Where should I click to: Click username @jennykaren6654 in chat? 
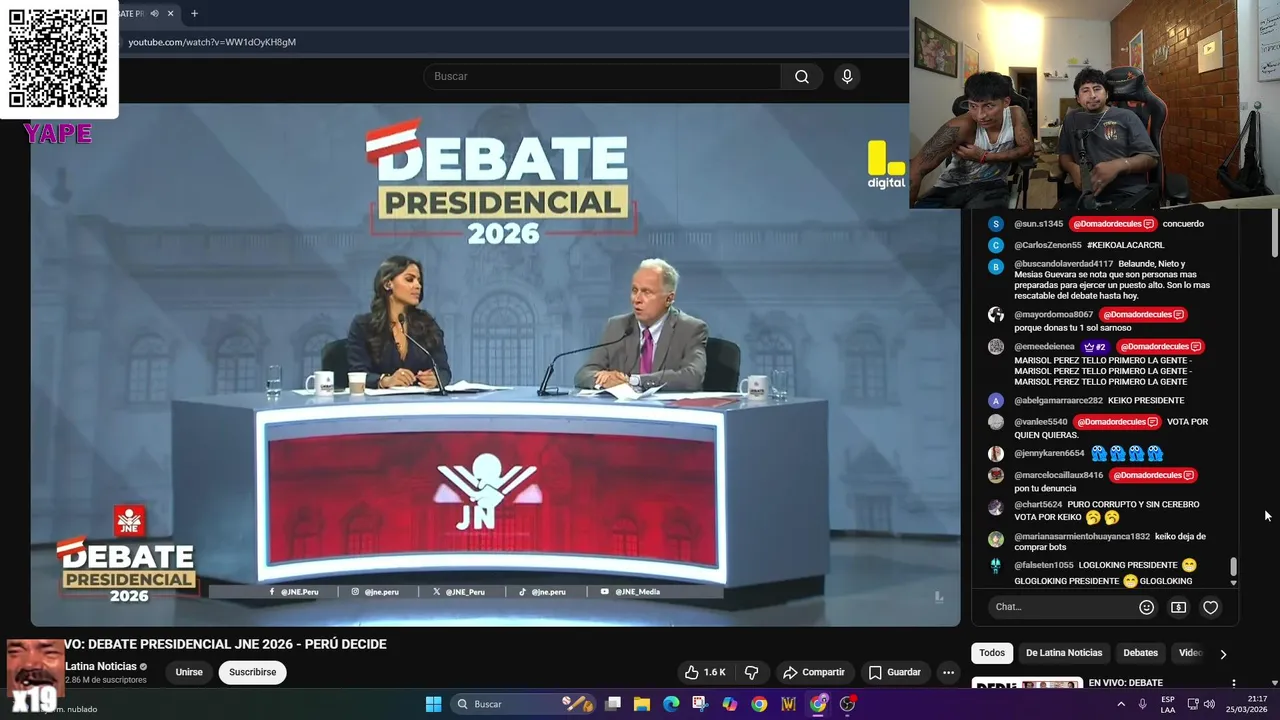[x=1049, y=454]
